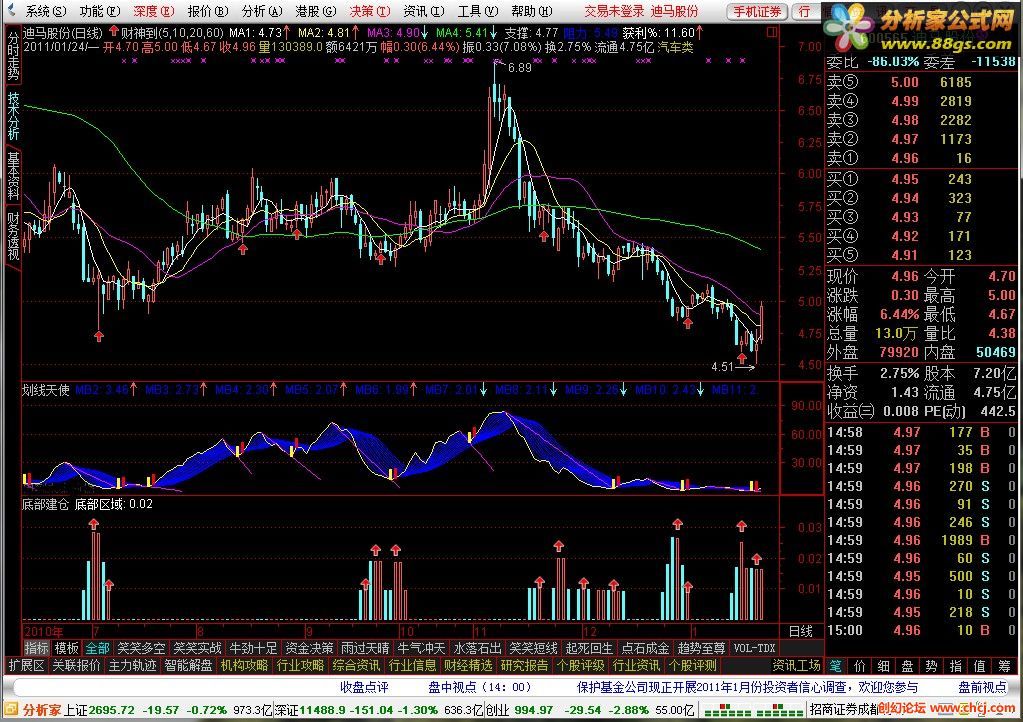Screen dimensions: 1023x722
Task: Open the 个股评测 tab
Action: point(693,665)
